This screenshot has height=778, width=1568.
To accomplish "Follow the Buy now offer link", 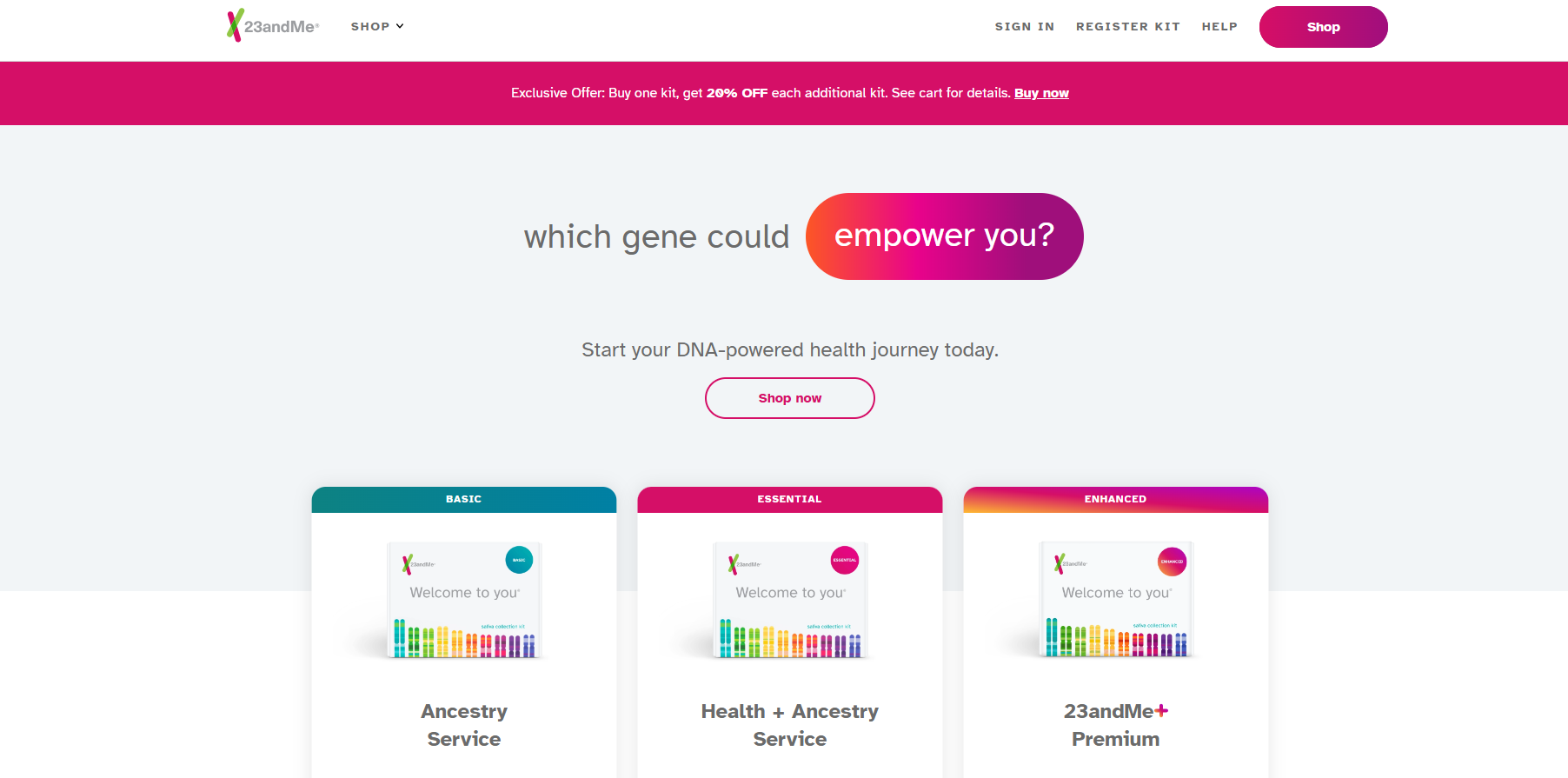I will (1040, 93).
